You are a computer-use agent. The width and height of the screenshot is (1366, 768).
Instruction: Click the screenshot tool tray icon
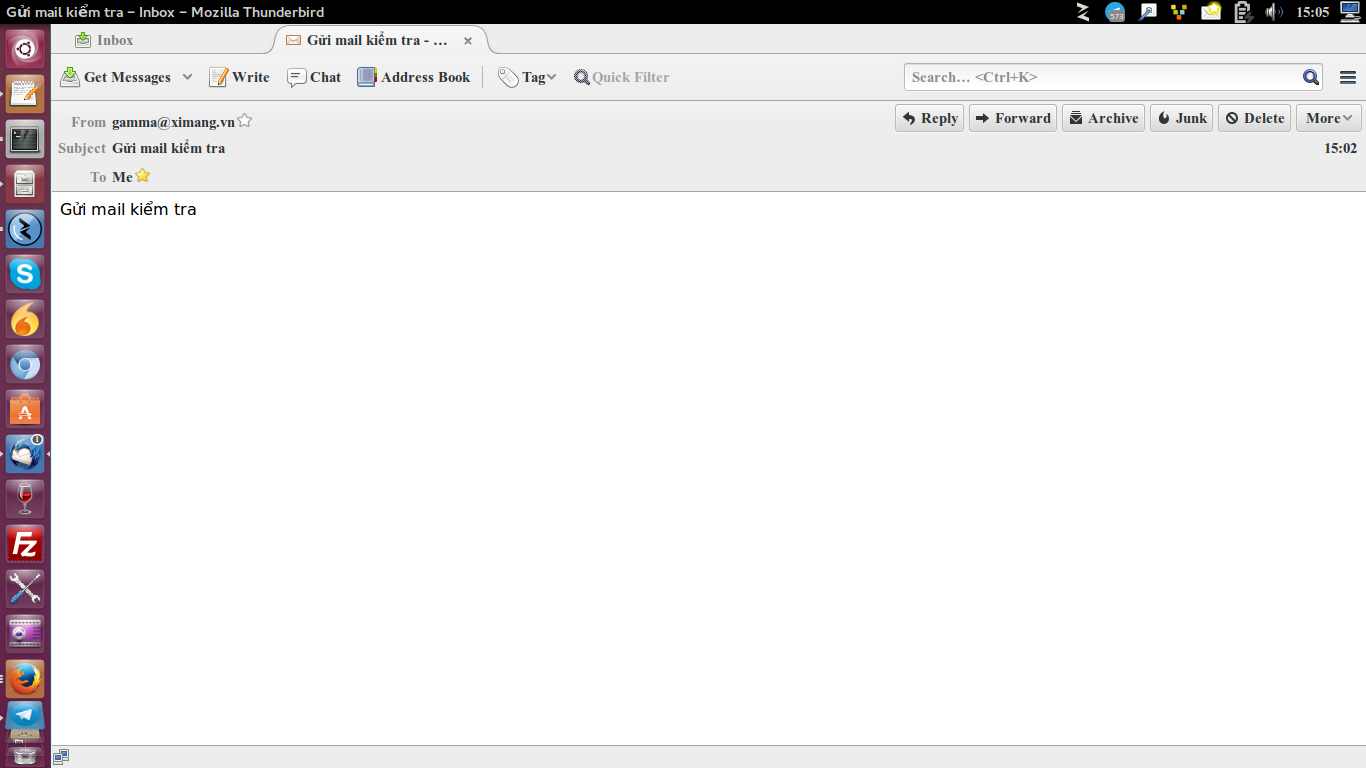(x=1148, y=12)
